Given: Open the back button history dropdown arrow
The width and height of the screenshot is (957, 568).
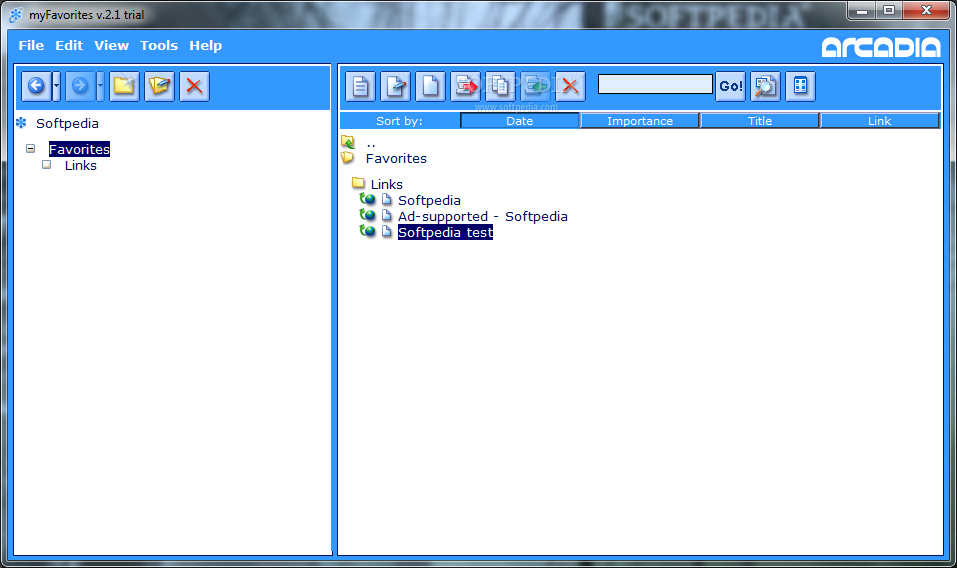Looking at the screenshot, I should coord(56,86).
